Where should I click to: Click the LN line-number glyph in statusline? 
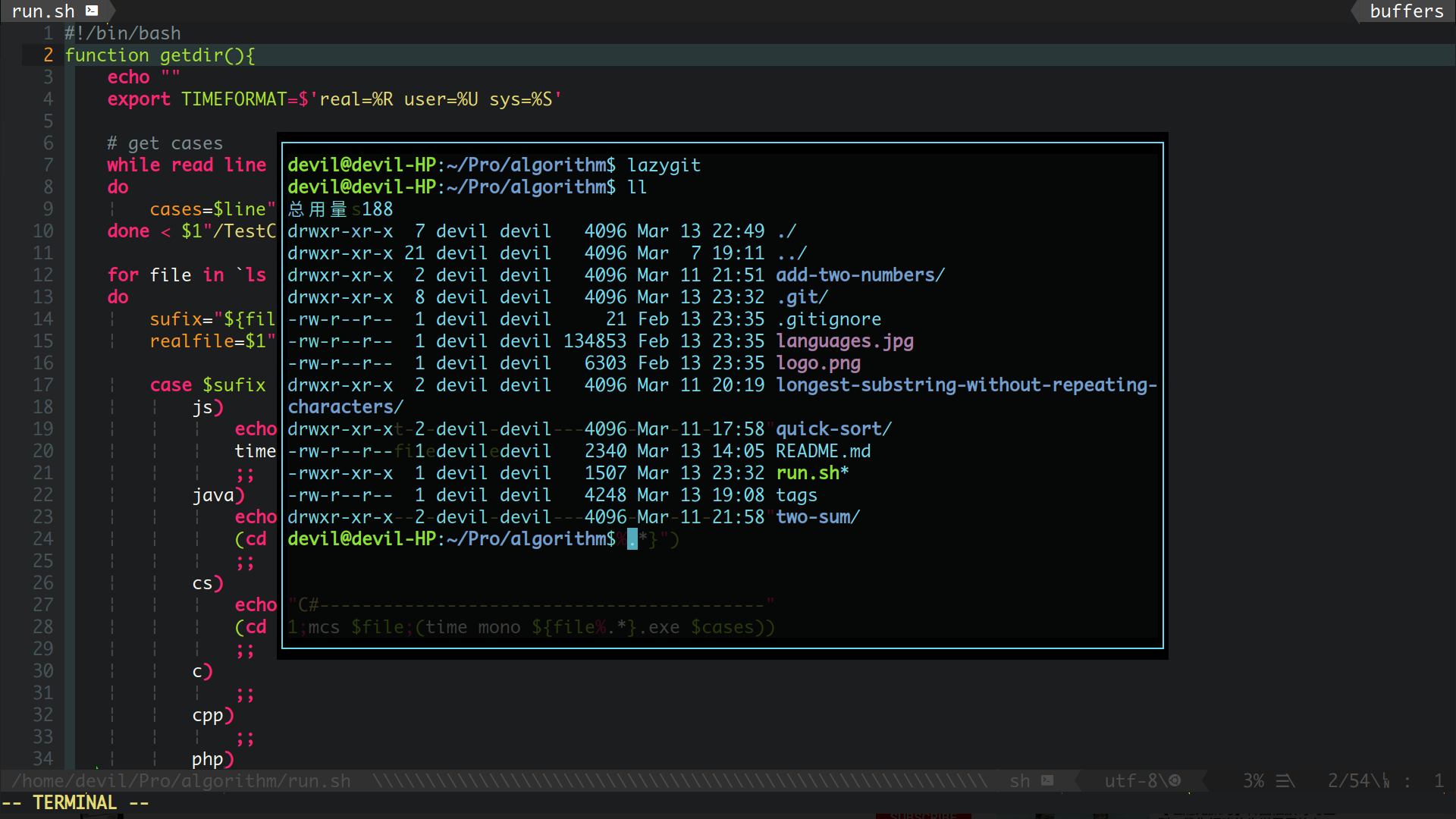click(x=1385, y=780)
